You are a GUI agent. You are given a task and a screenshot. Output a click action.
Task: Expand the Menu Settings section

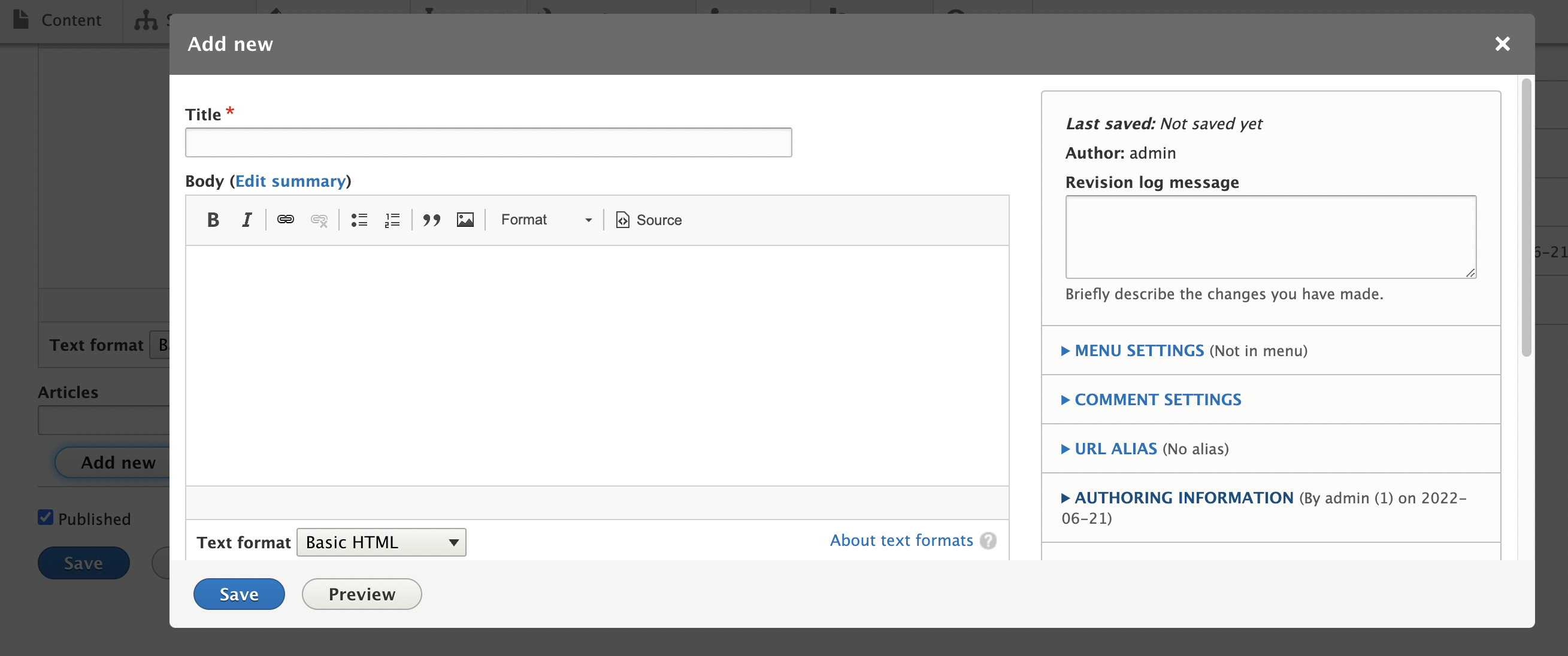click(1137, 351)
